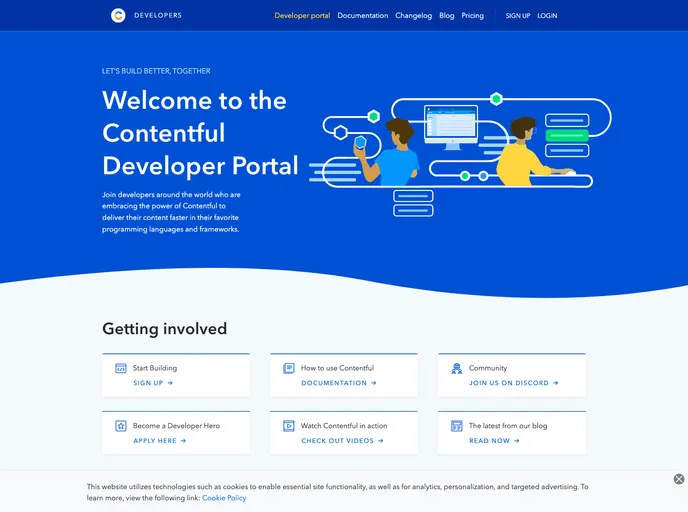Click the arrow next to SIGN UP card link
Screen dimensions: 688x512
170,383
